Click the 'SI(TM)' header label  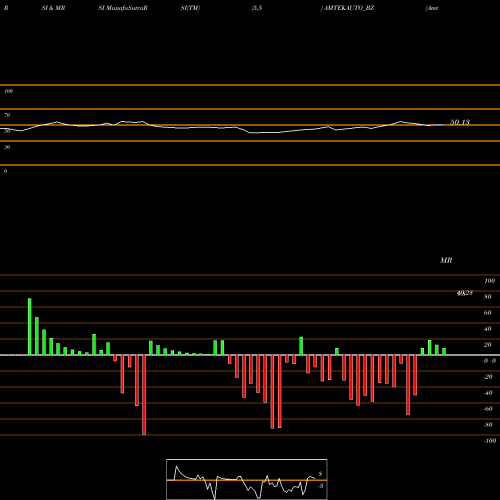click(190, 8)
